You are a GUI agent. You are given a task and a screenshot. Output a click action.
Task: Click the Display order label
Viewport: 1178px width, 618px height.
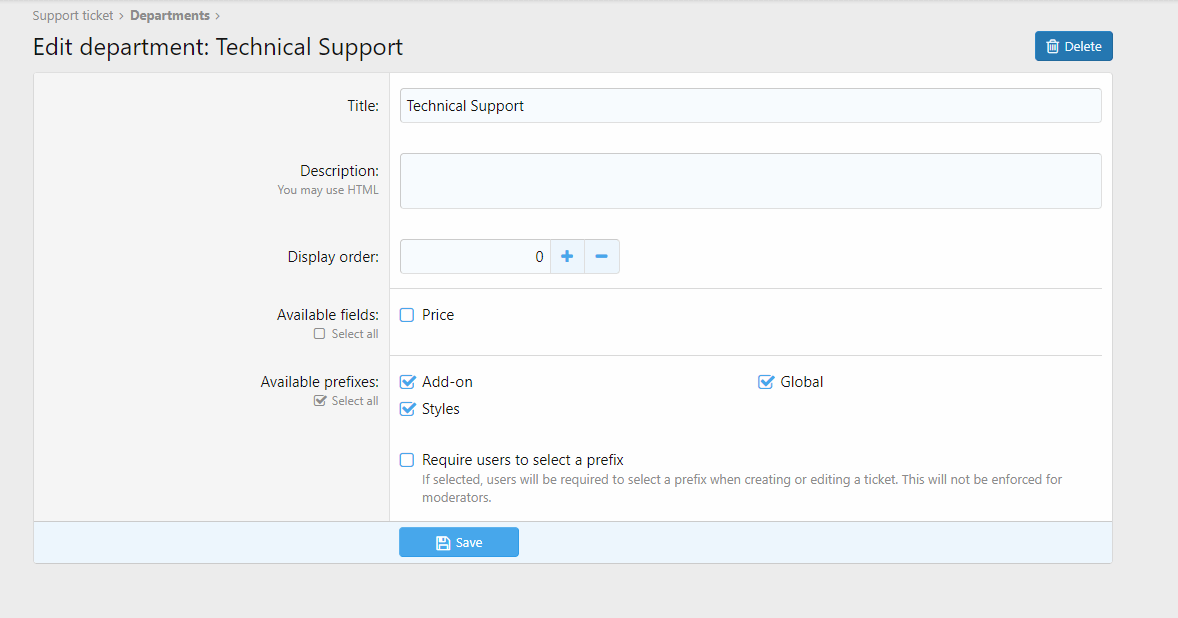click(x=333, y=257)
